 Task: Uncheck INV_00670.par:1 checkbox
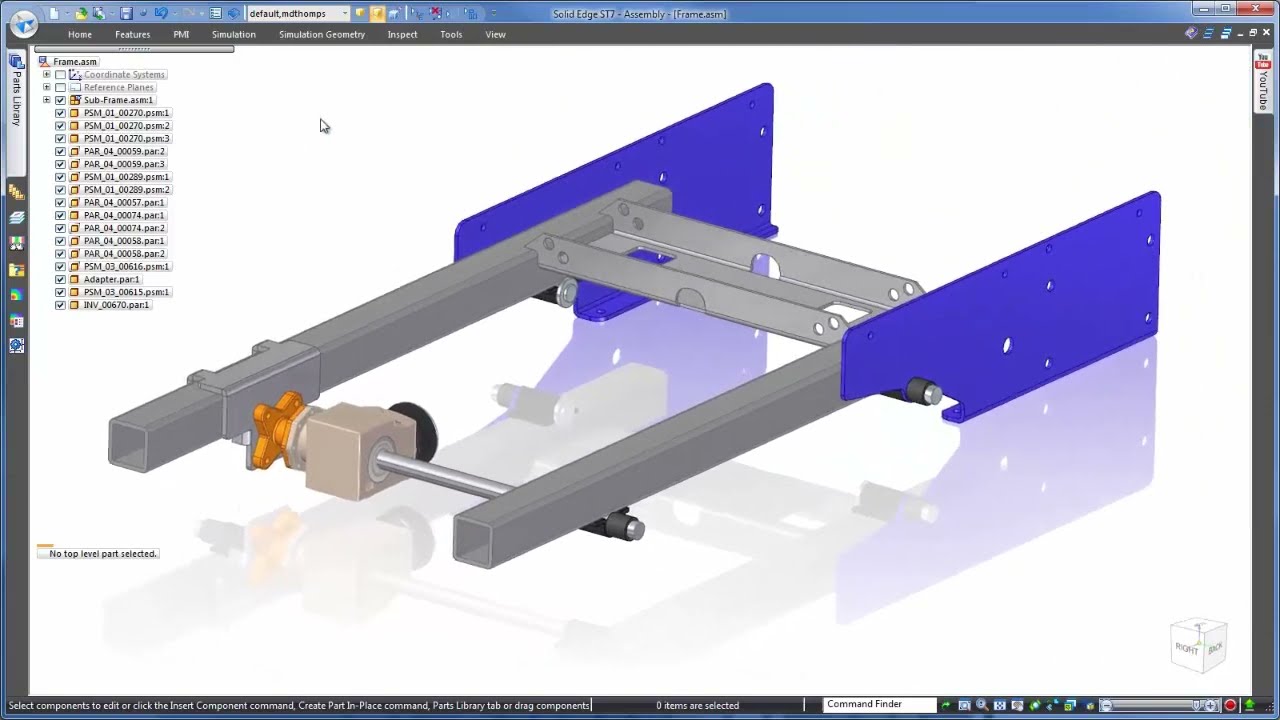coord(60,305)
